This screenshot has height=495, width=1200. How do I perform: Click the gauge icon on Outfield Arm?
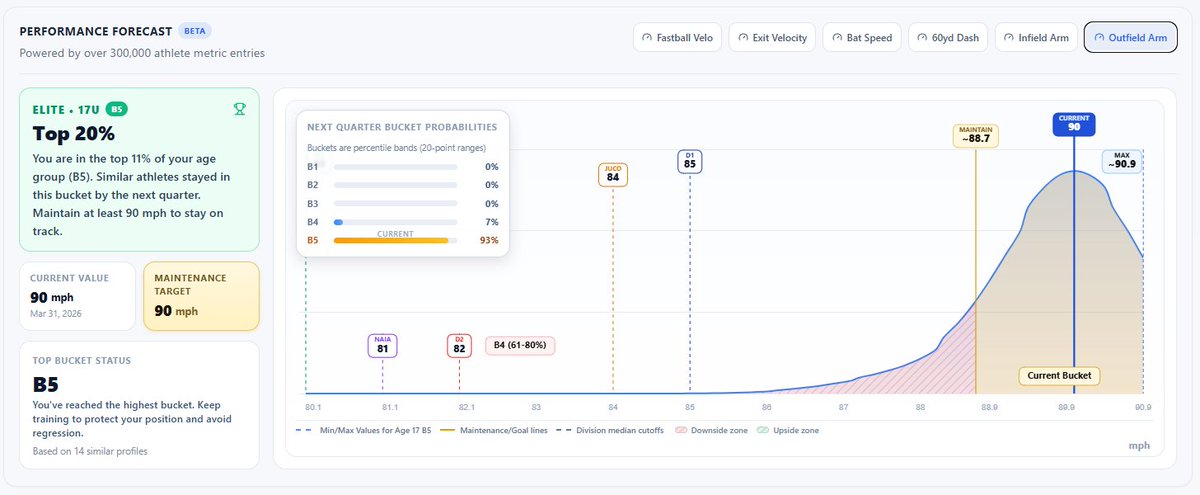tap(1099, 38)
